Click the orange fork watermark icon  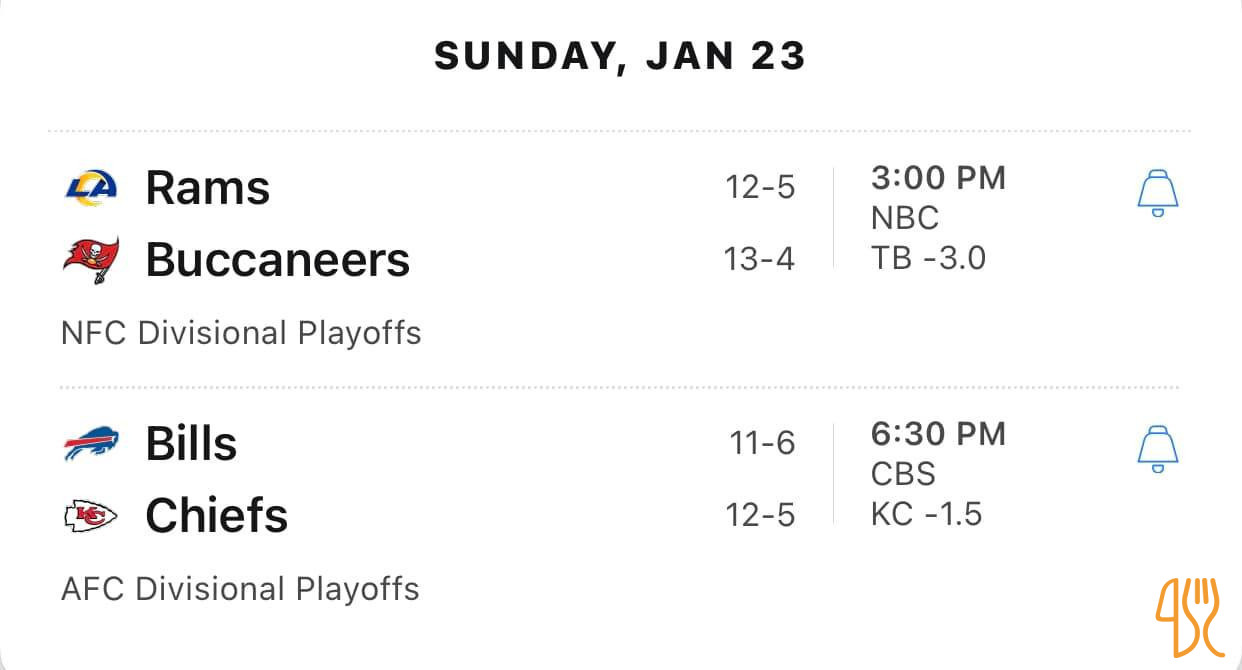pos(1189,616)
